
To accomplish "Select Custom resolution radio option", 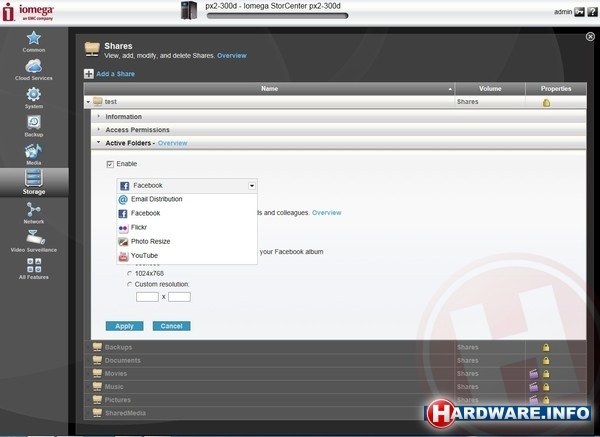I will (x=129, y=284).
